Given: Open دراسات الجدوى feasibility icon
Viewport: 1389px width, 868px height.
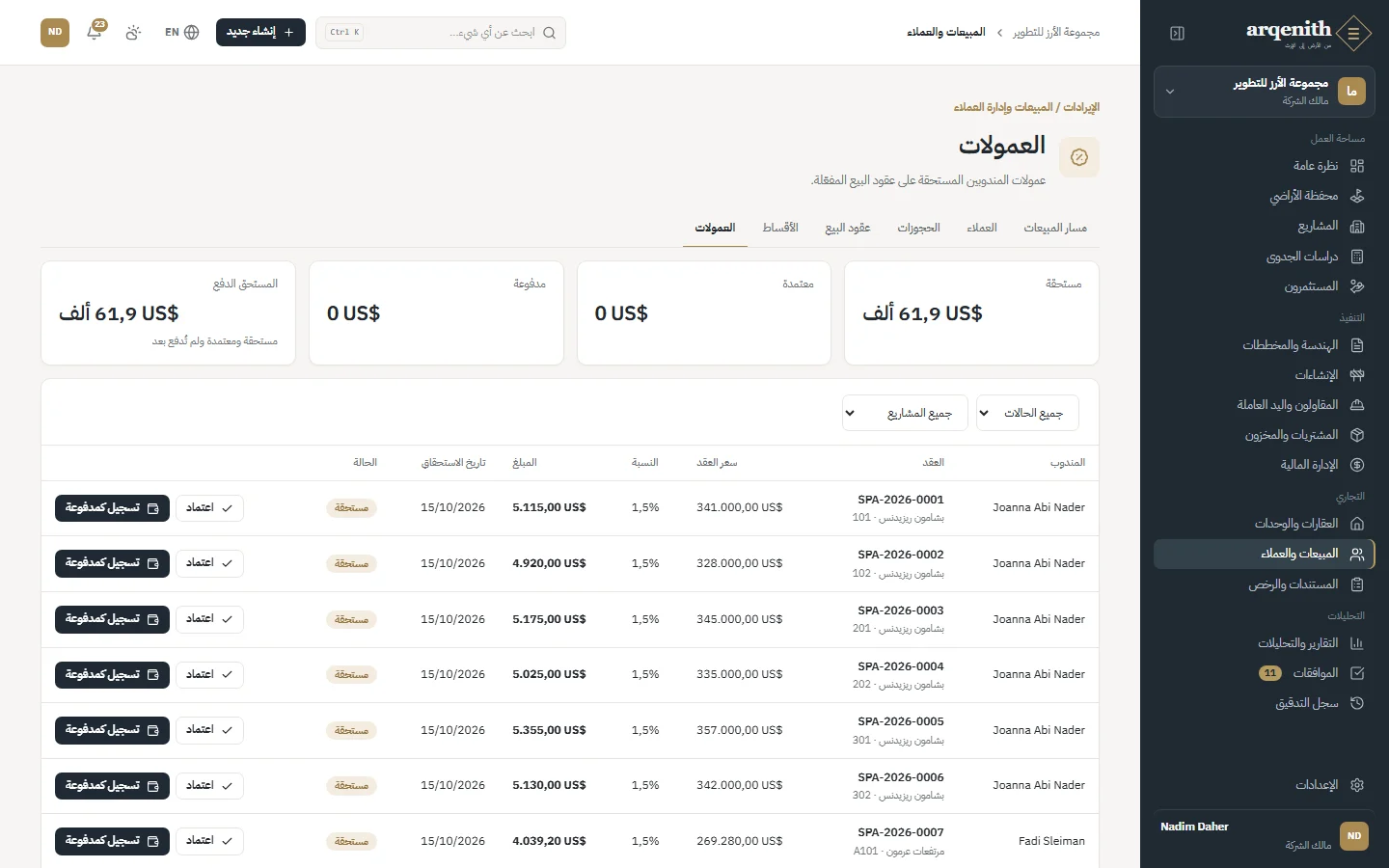Looking at the screenshot, I should point(1357,257).
